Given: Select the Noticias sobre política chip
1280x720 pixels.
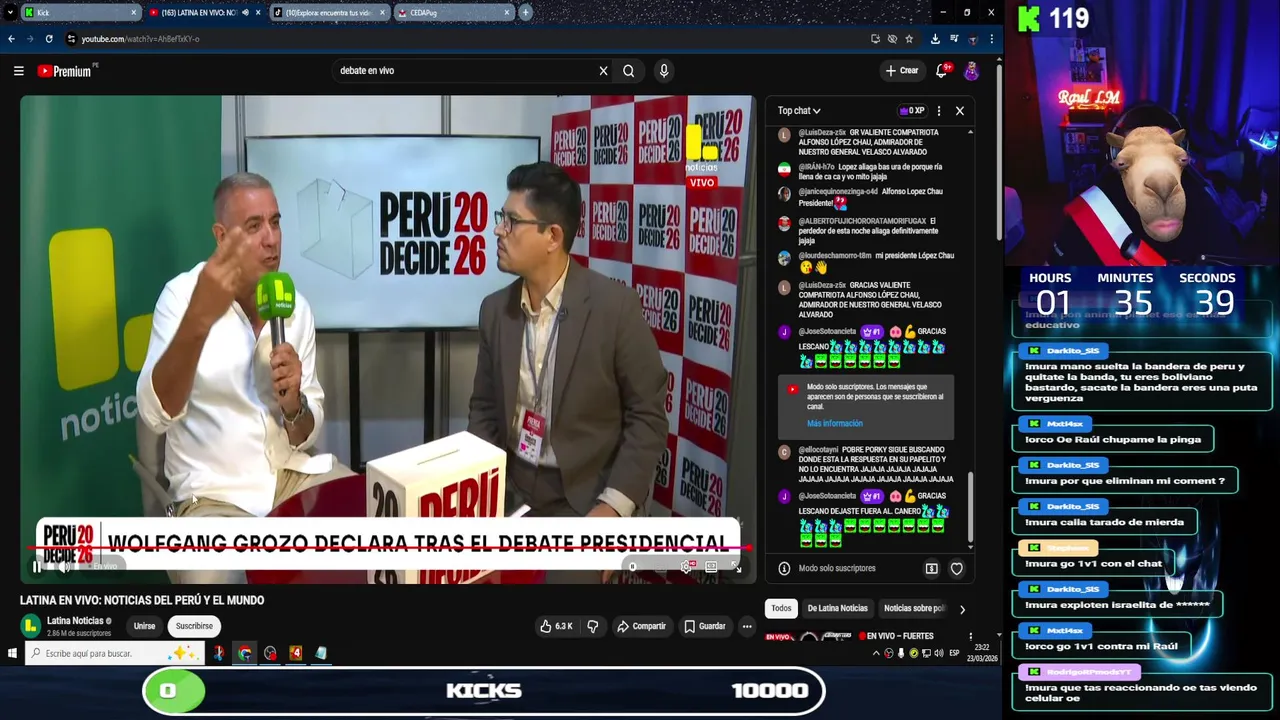Looking at the screenshot, I should point(912,608).
